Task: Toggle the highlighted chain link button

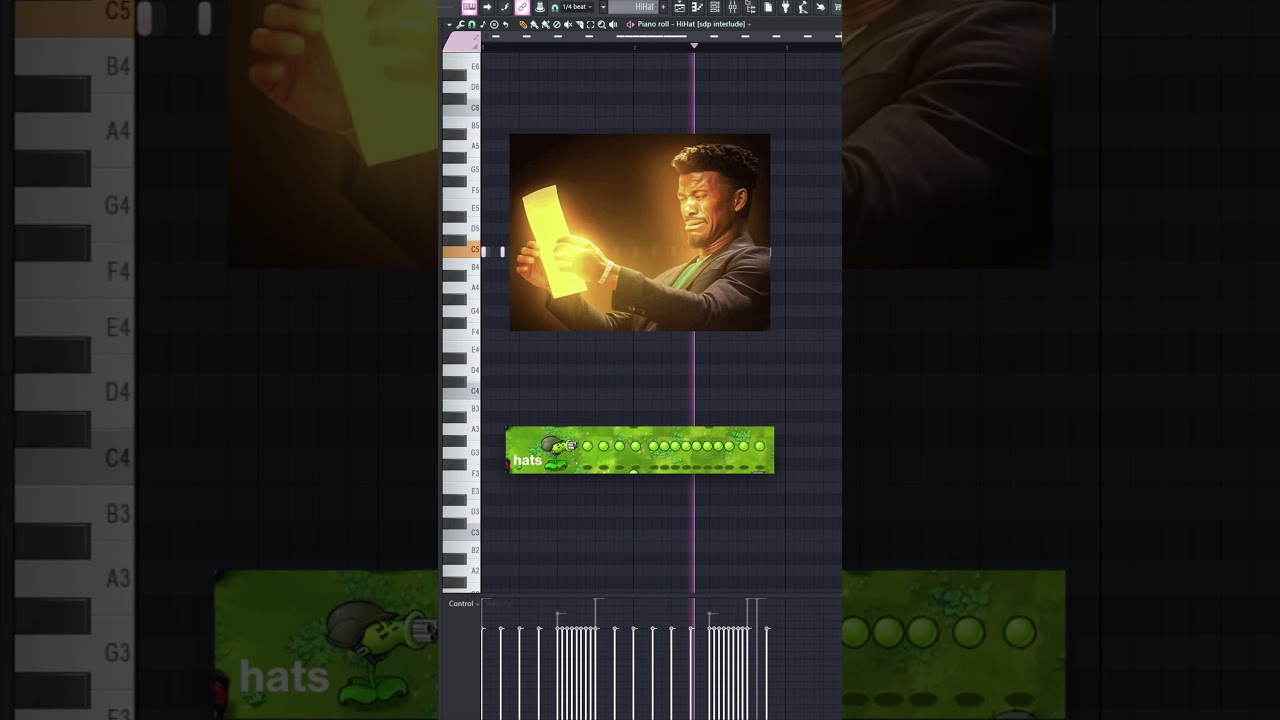Action: tap(522, 7)
